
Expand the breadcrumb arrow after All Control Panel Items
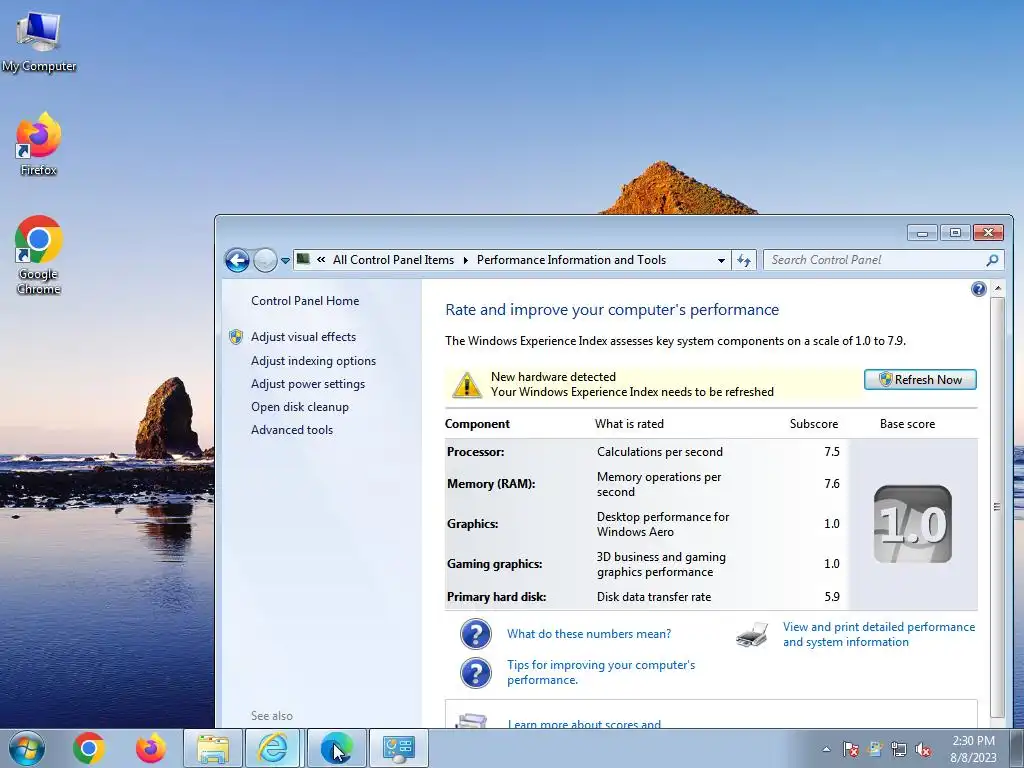[x=466, y=260]
